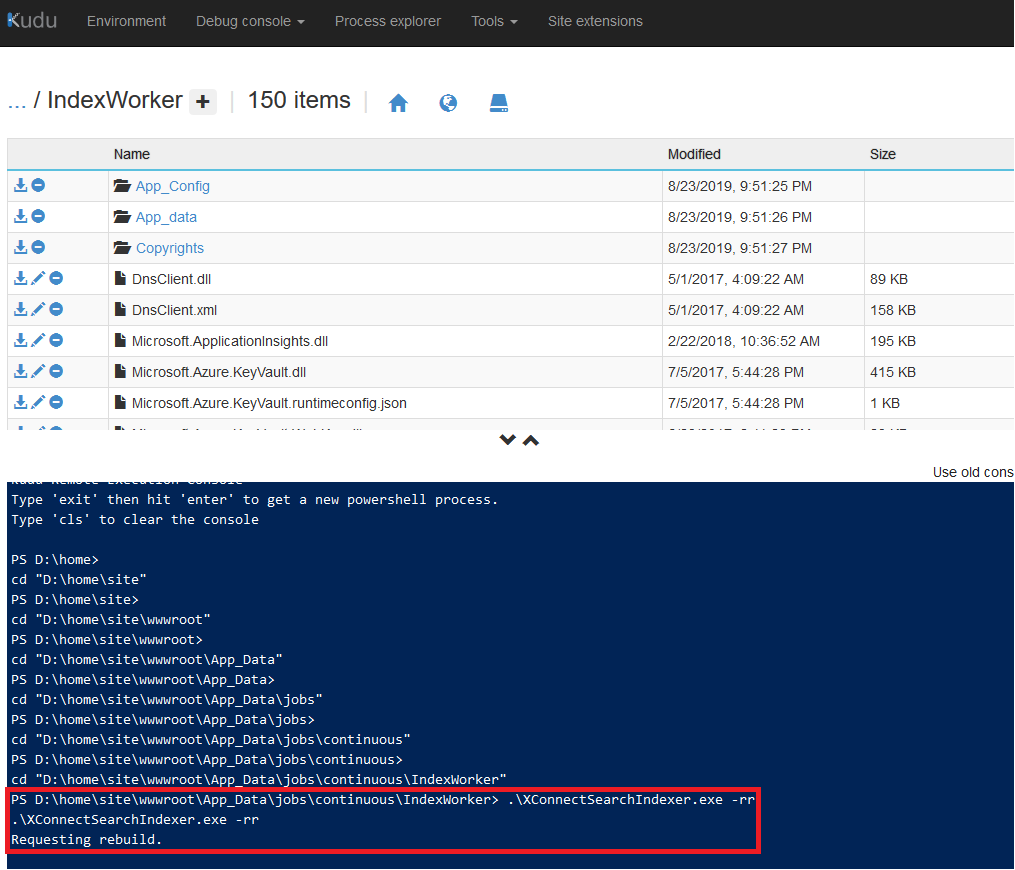Open the Tools dropdown menu
This screenshot has height=870, width=1015.
tap(494, 21)
